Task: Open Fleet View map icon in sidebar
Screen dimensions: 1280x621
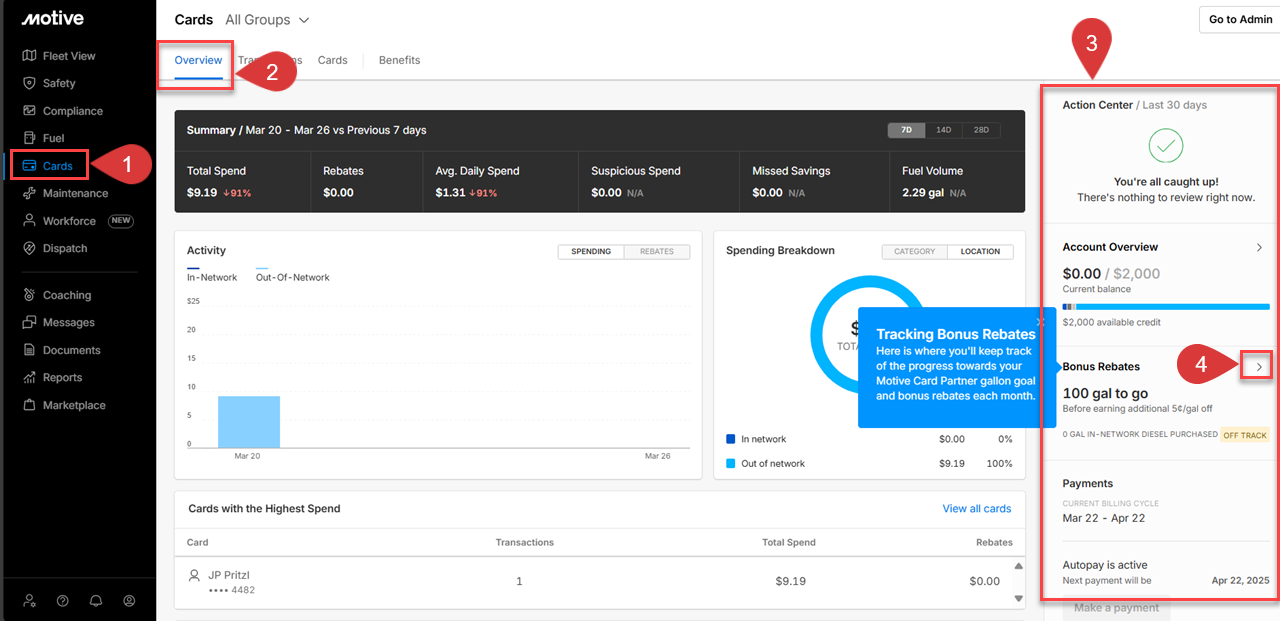Action: click(29, 56)
